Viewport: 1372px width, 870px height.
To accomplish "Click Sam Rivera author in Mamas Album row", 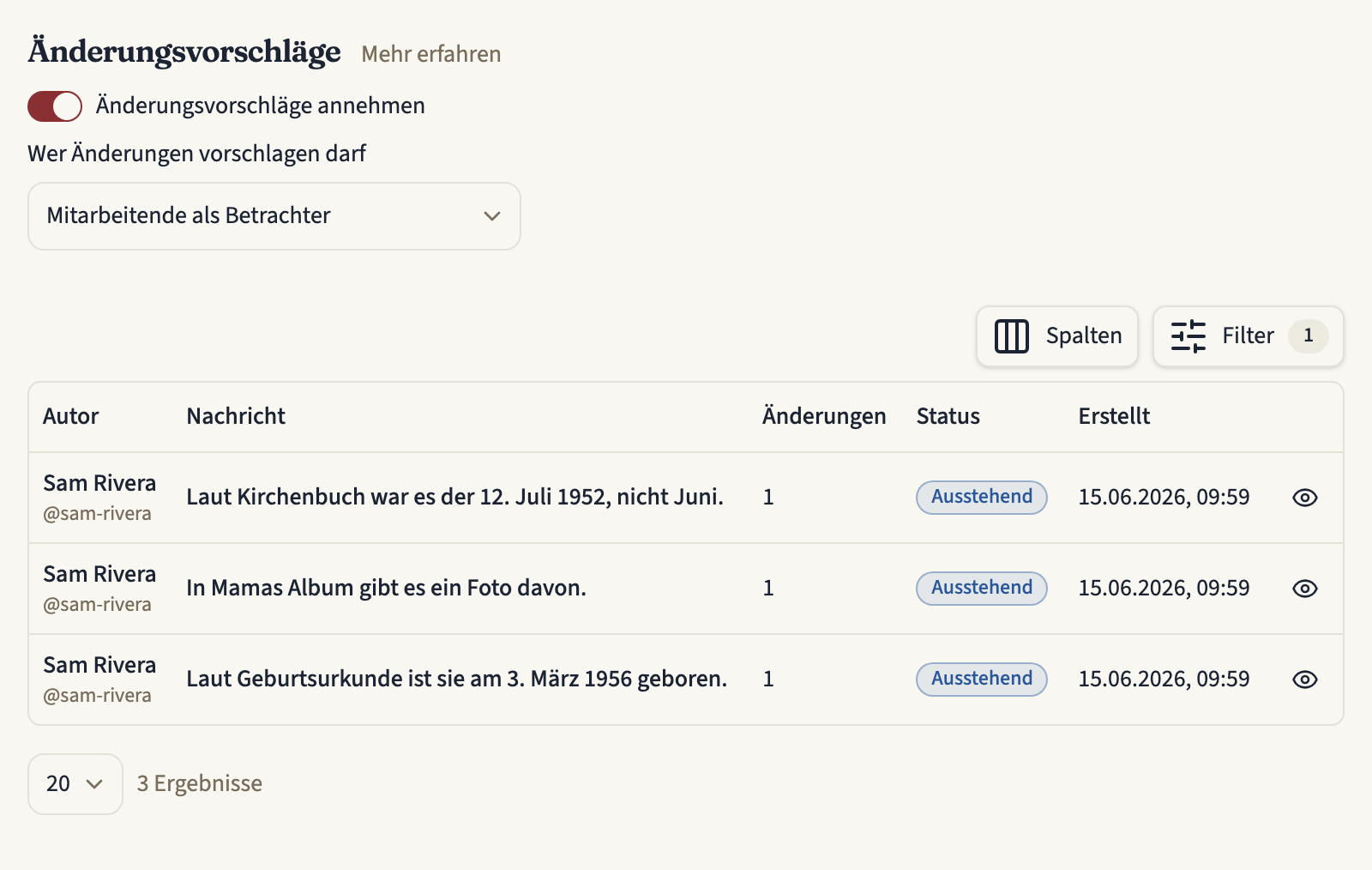I will [99, 575].
